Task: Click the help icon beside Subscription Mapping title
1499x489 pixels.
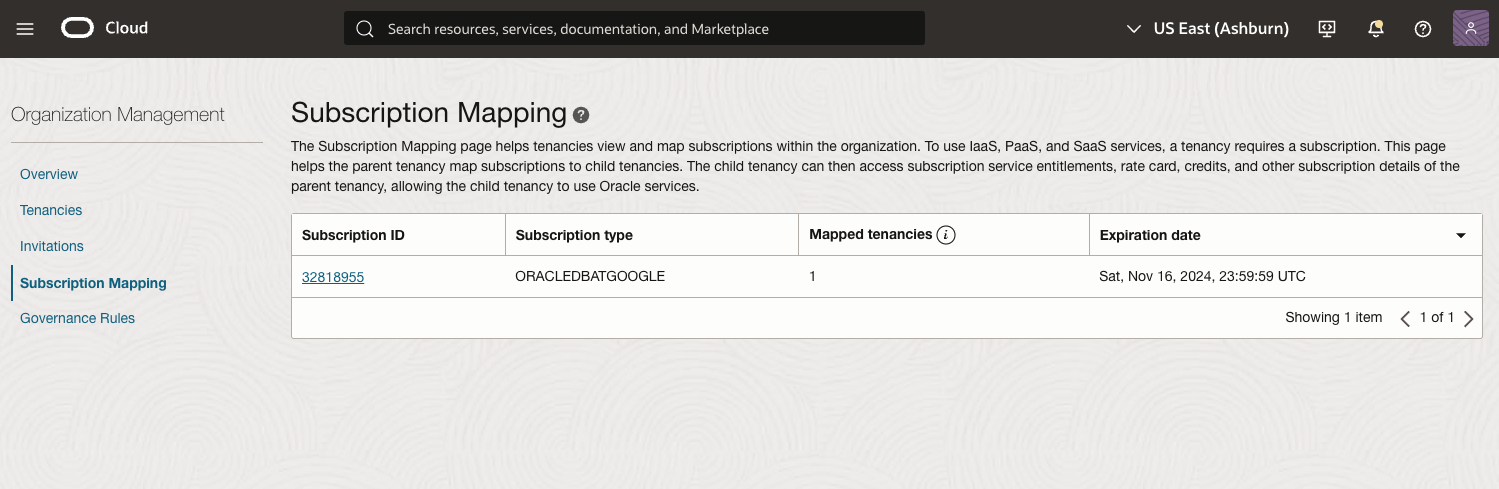Action: [581, 116]
